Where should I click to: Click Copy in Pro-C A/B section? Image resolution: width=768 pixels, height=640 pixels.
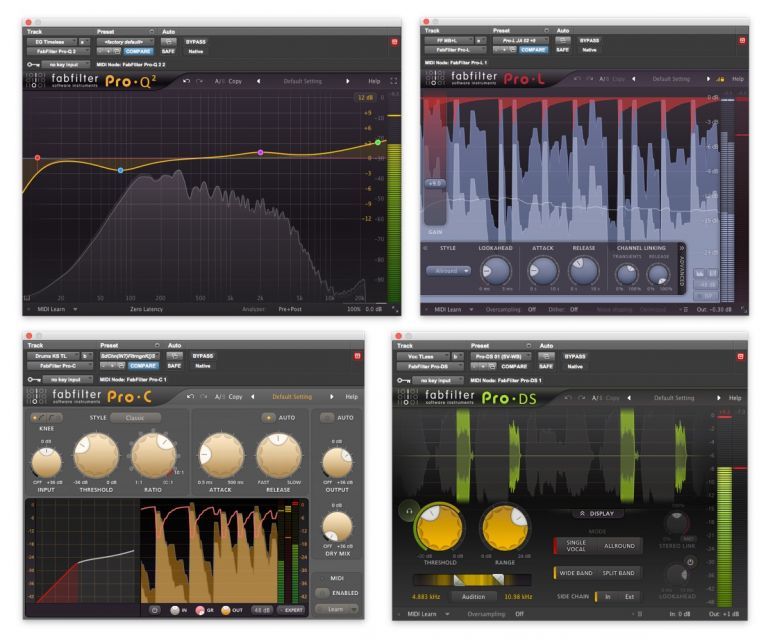coord(236,397)
